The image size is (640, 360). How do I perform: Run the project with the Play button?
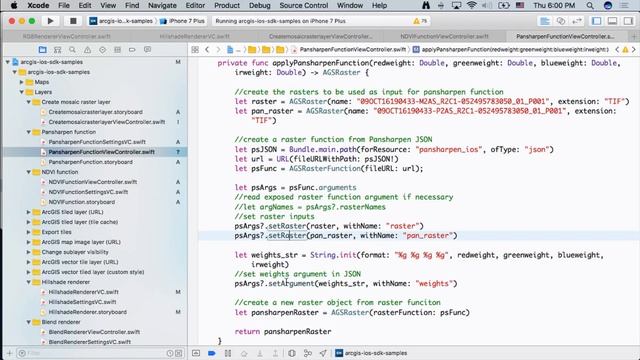click(x=50, y=21)
